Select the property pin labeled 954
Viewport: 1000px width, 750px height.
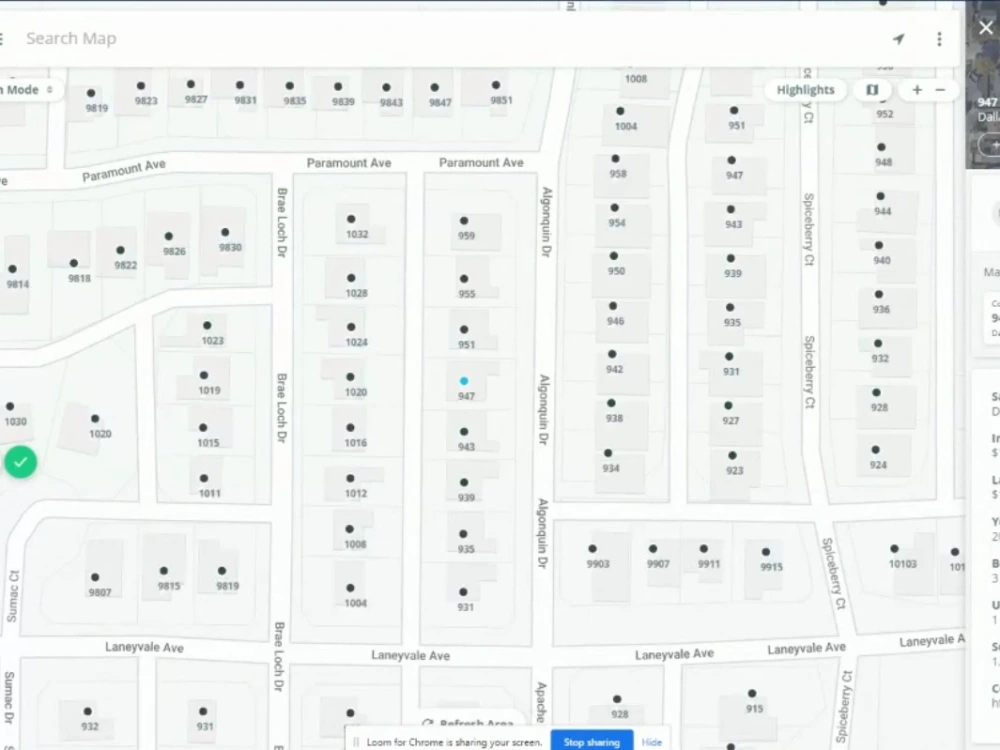tap(615, 207)
